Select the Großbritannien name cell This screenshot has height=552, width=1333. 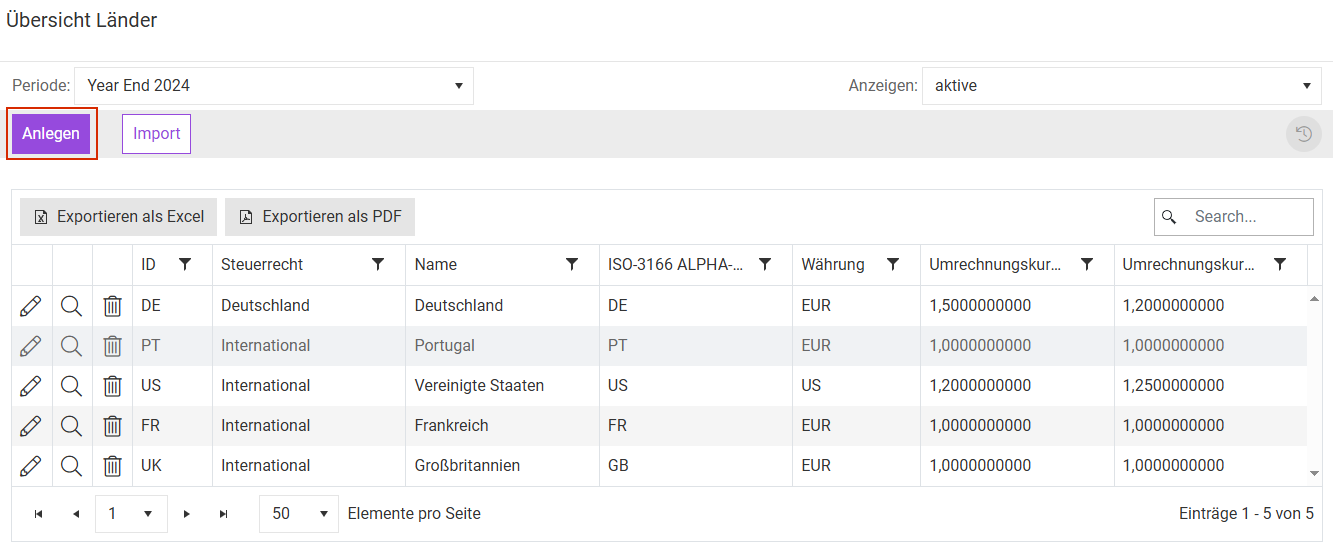(x=503, y=466)
